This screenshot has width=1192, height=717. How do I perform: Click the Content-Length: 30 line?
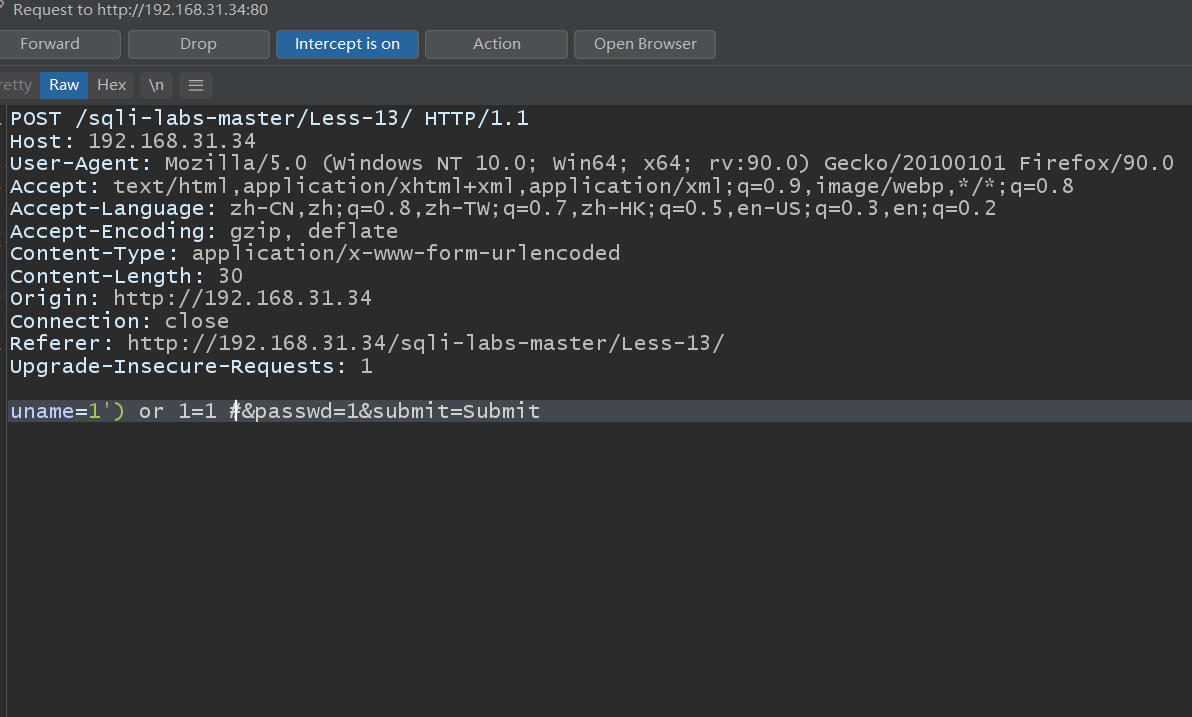pos(126,276)
